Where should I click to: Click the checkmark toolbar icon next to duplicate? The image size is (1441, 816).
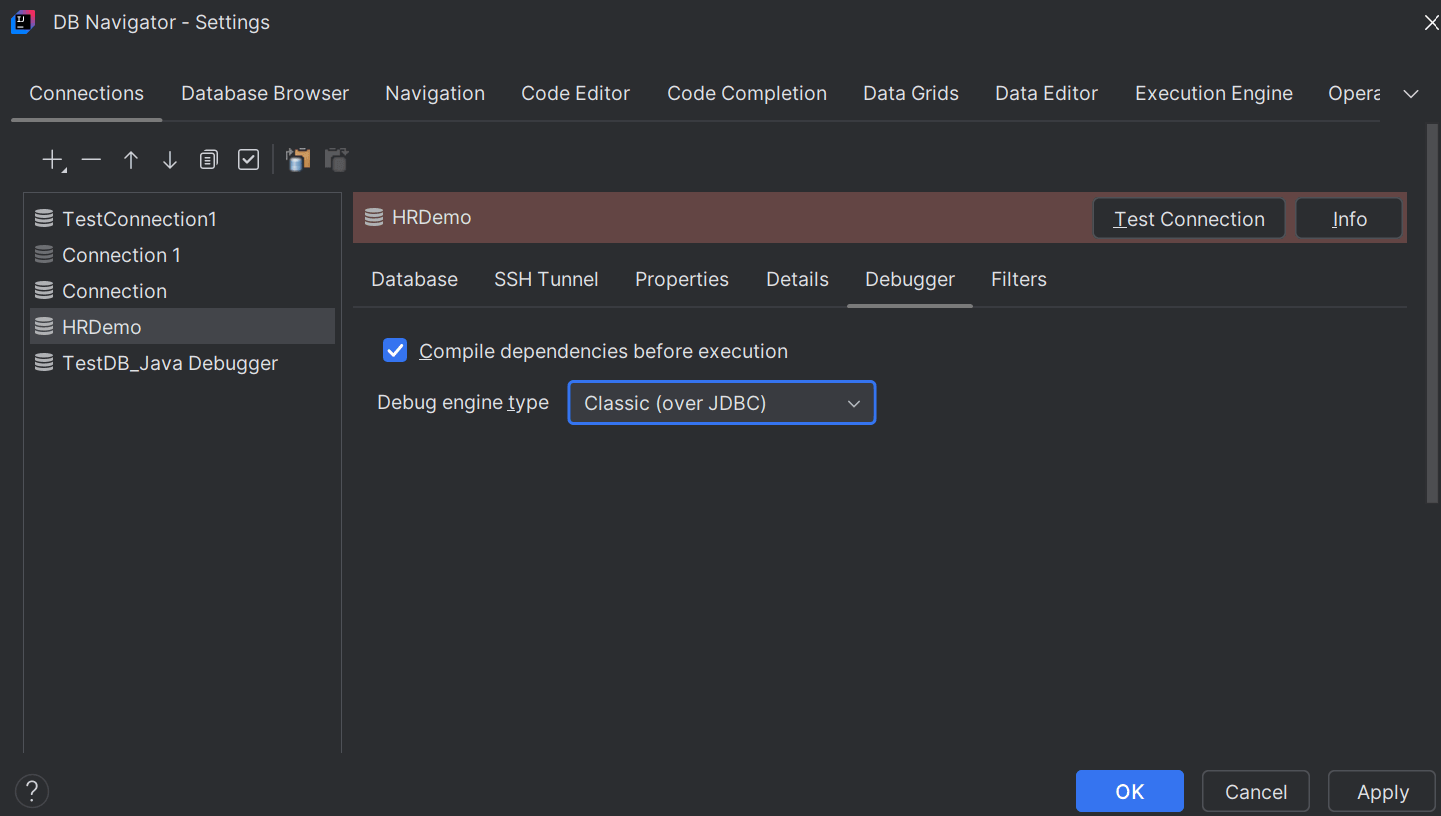point(248,160)
